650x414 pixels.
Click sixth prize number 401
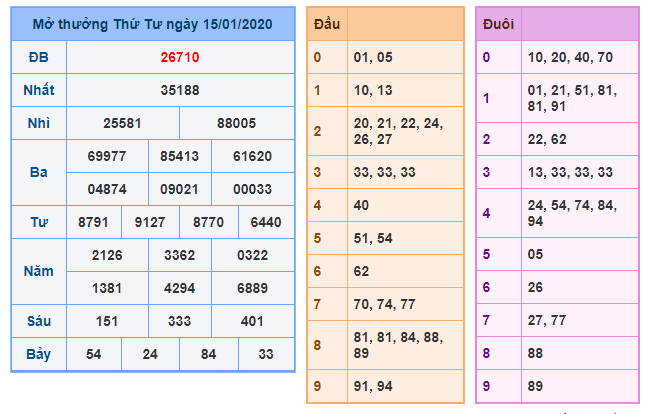point(253,321)
